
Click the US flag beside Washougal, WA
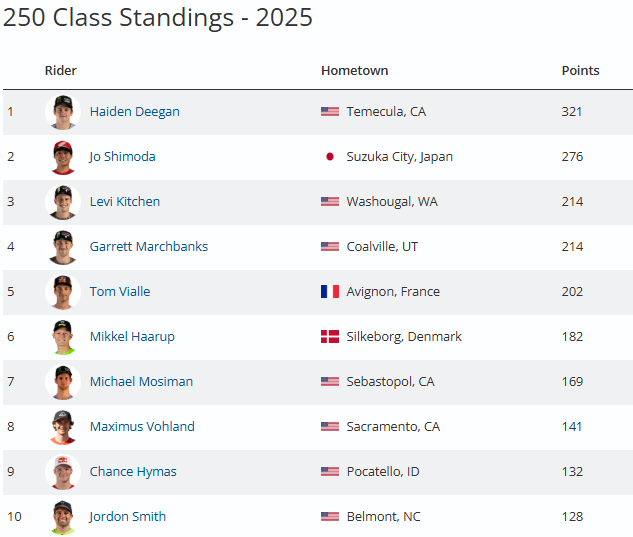click(x=330, y=202)
